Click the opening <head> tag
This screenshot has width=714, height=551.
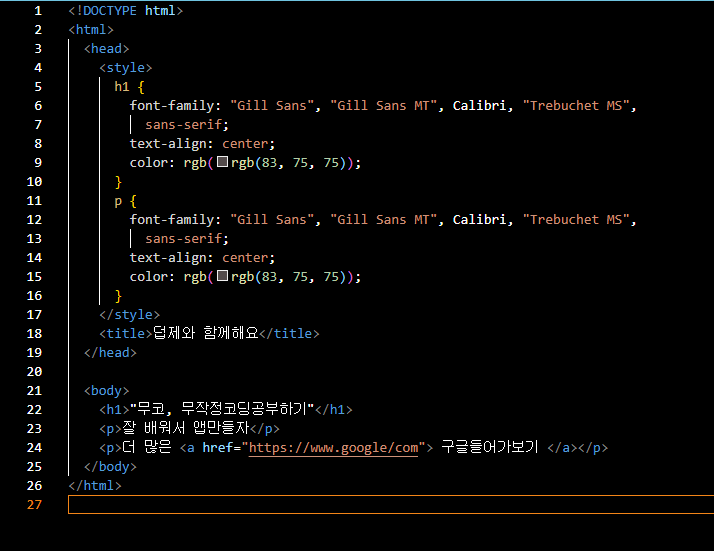107,49
